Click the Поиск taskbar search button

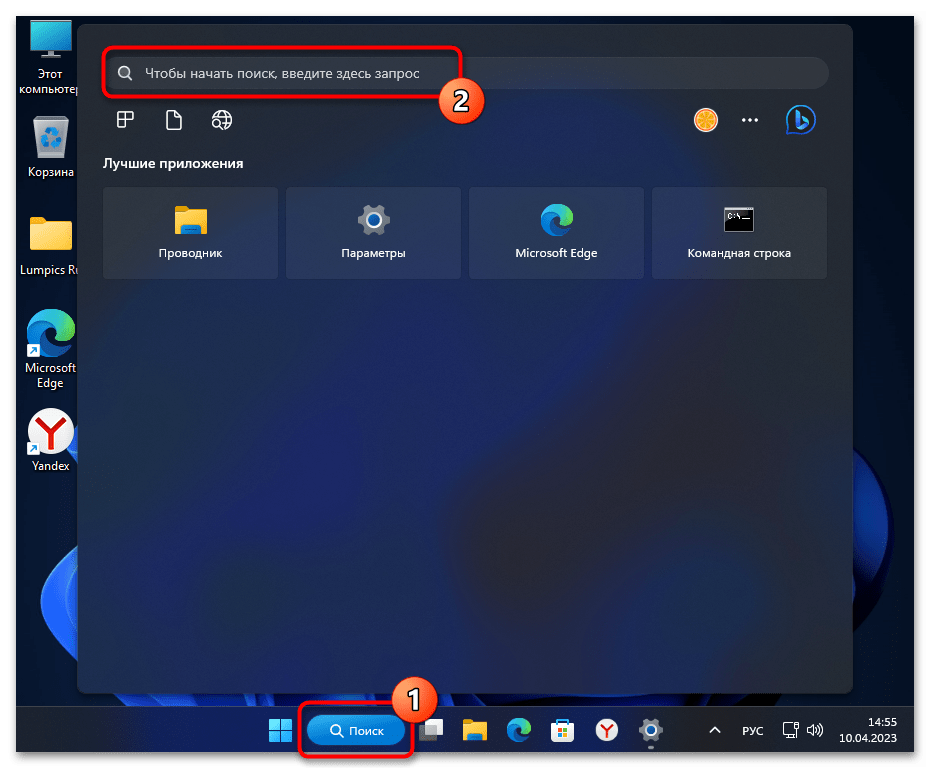(356, 731)
